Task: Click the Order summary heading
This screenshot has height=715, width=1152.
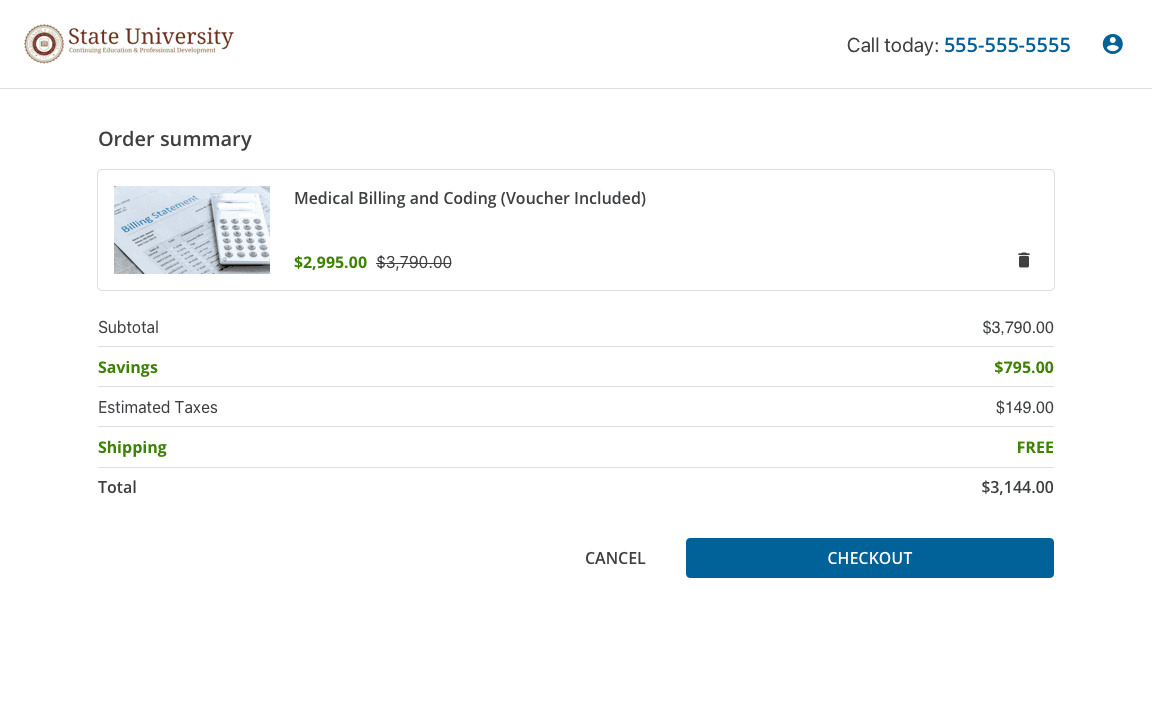Action: [175, 139]
